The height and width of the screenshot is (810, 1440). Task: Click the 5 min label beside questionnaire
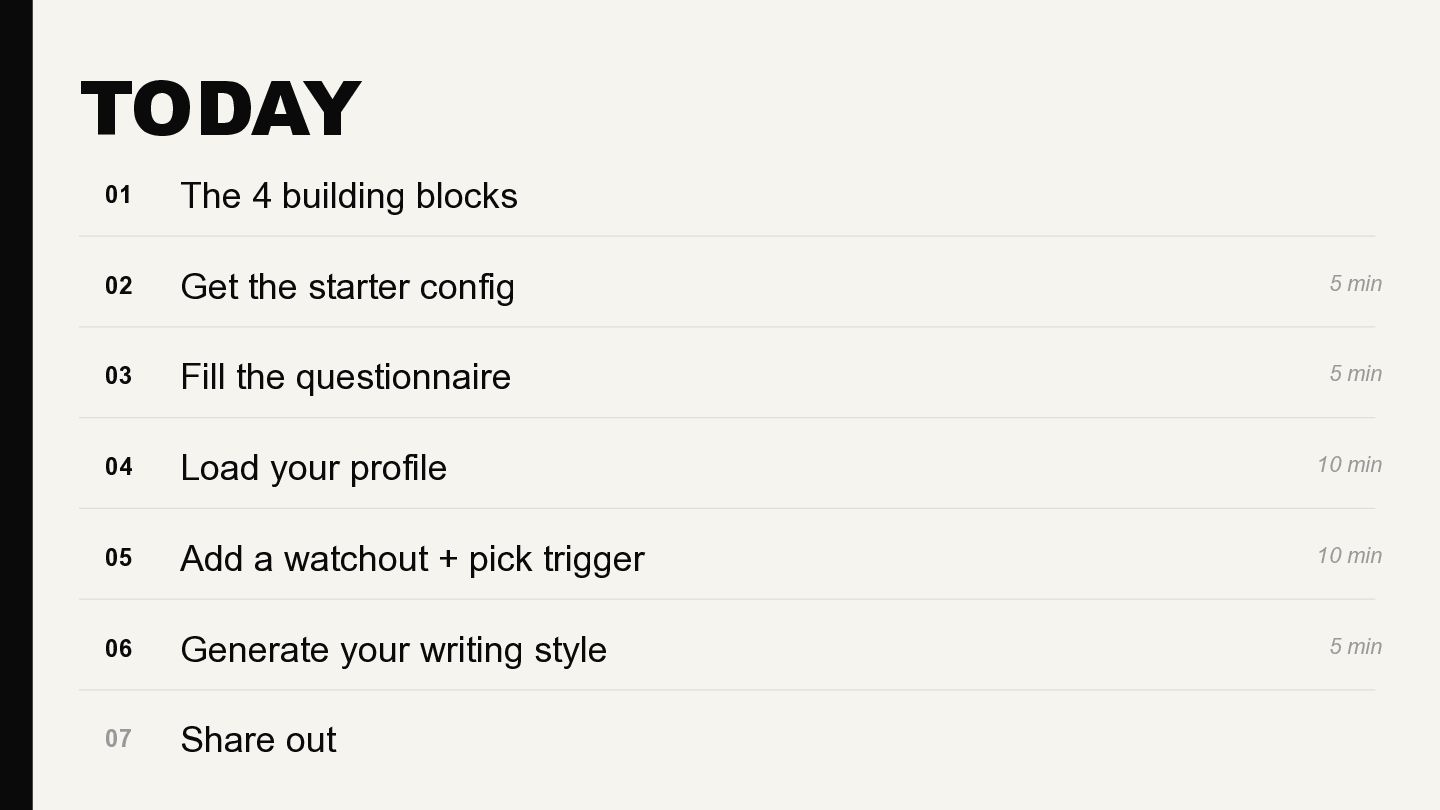coord(1355,374)
